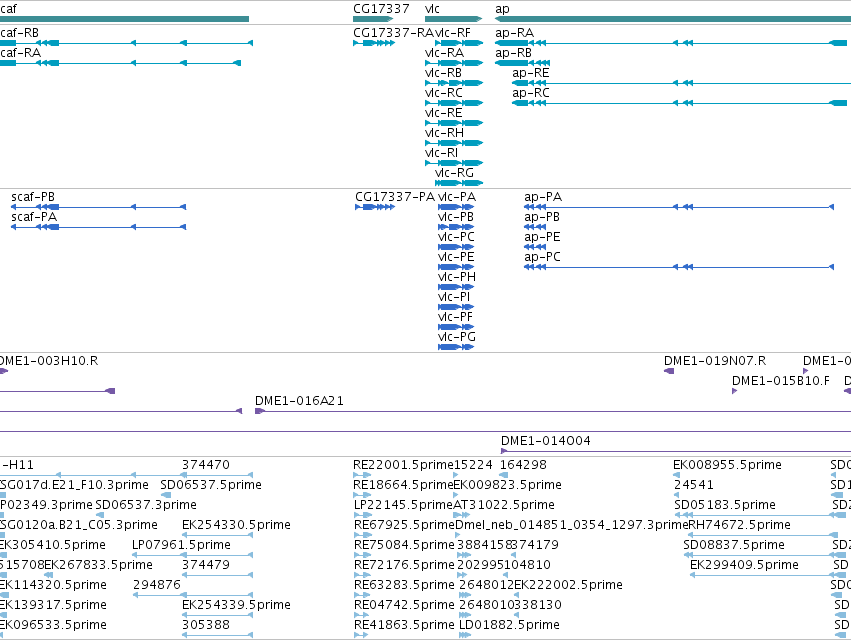This screenshot has width=851, height=640.
Task: Click the vlc gene bar
Action: (x=454, y=19)
